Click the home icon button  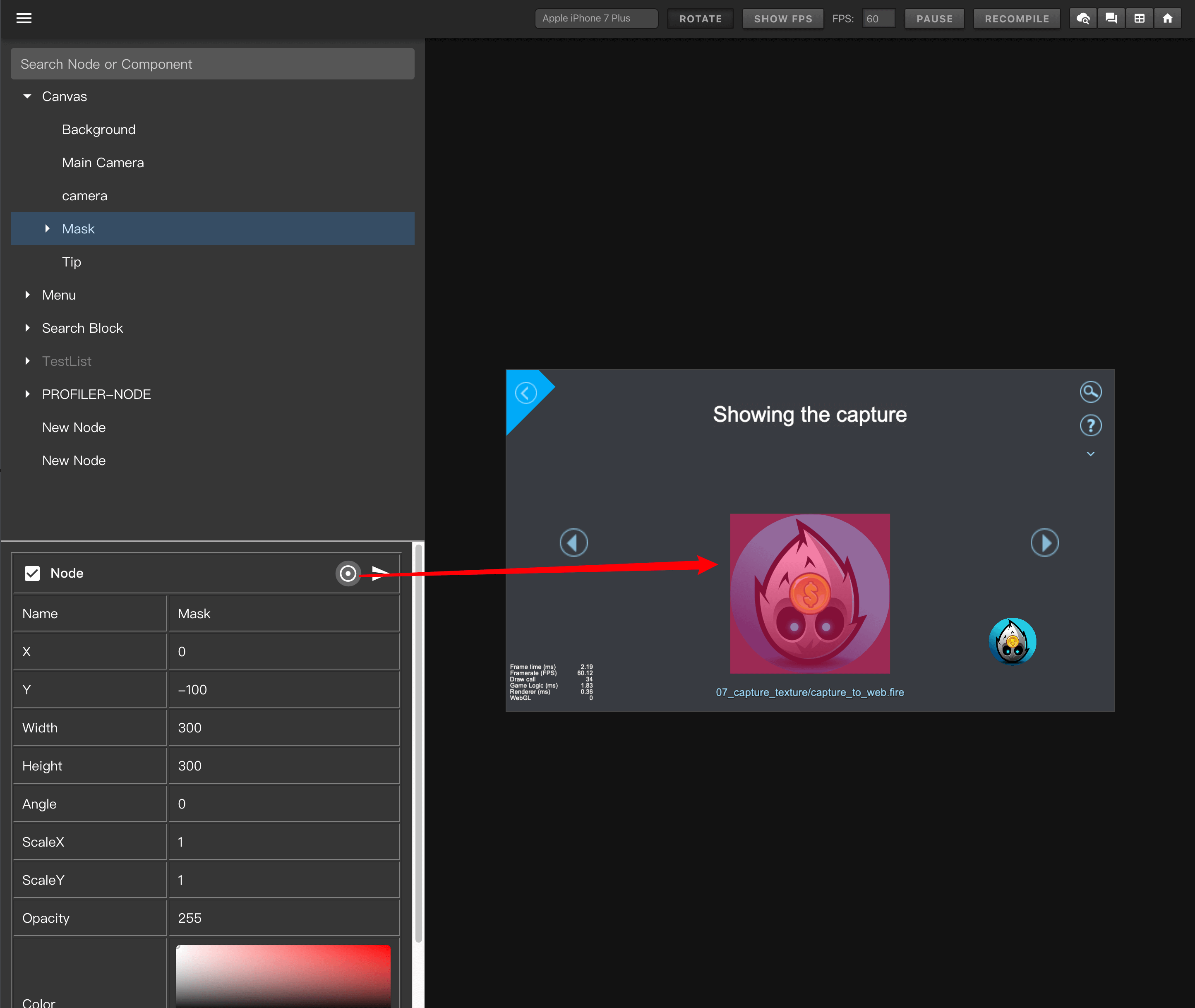(x=1168, y=18)
